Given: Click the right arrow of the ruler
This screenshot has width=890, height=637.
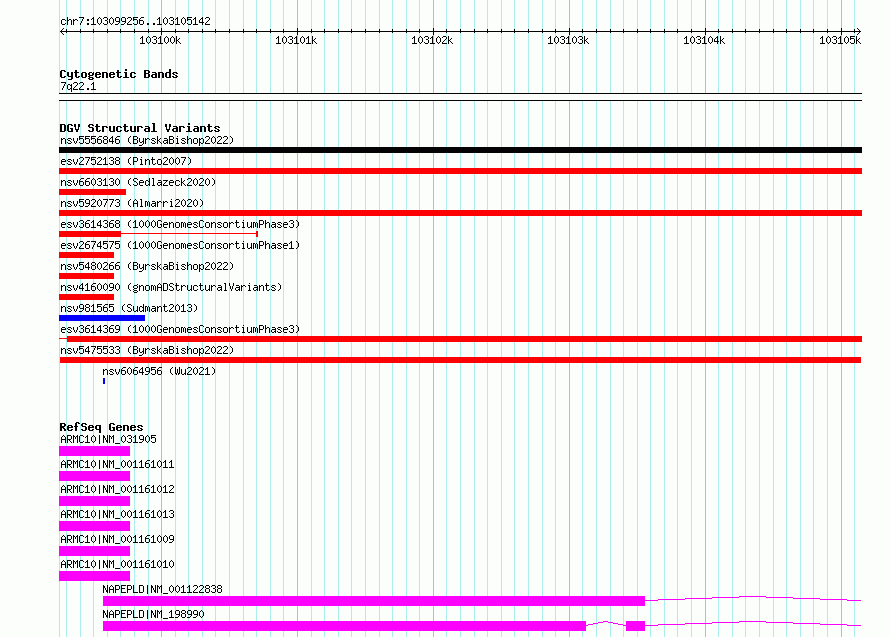Looking at the screenshot, I should [858, 31].
